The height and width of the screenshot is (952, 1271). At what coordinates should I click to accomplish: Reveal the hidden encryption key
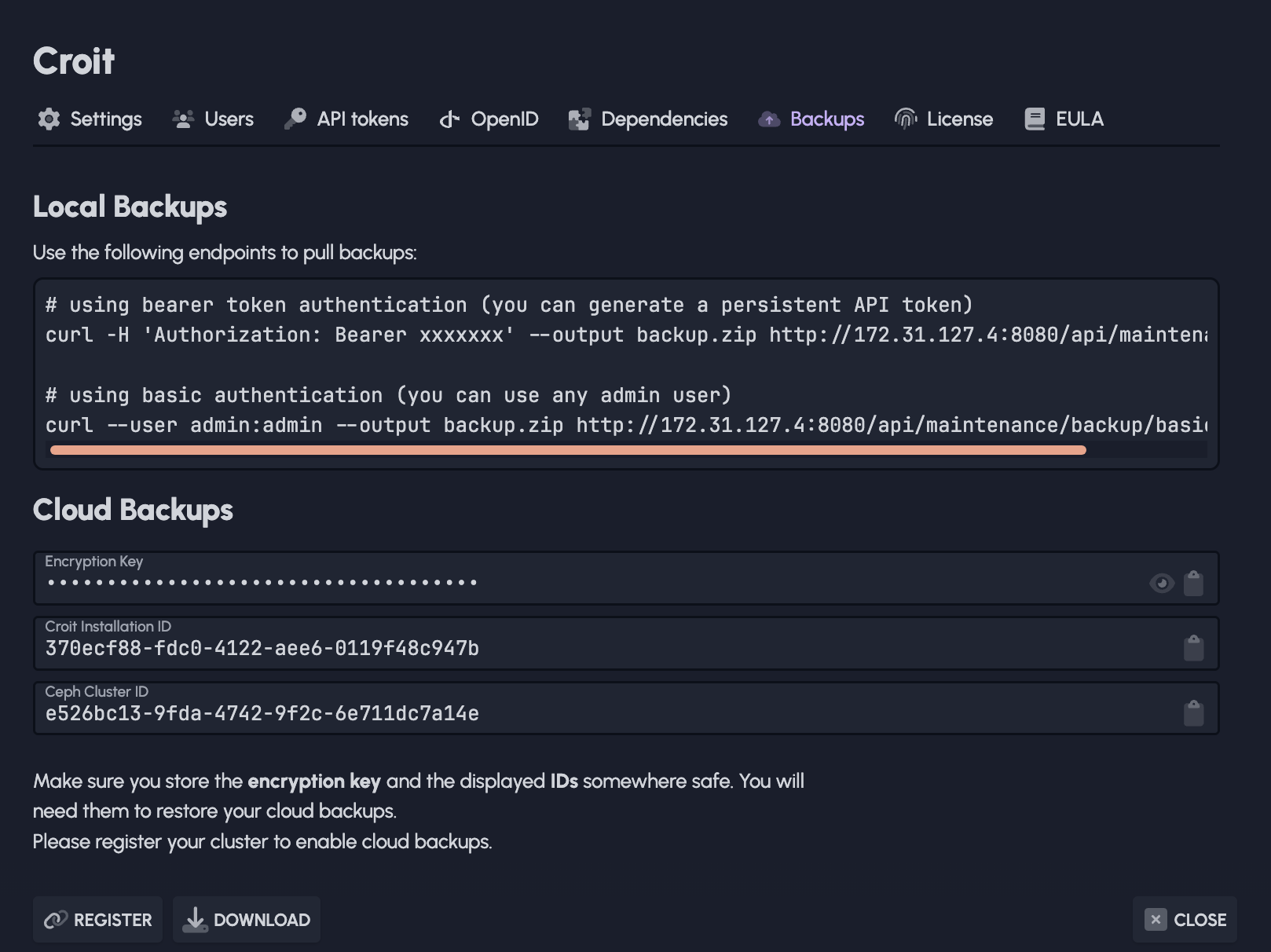(x=1162, y=583)
